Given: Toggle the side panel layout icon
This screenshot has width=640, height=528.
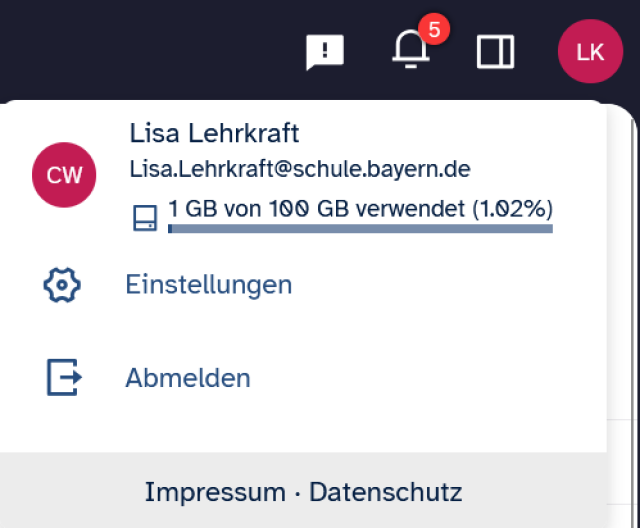Looking at the screenshot, I should pos(496,52).
